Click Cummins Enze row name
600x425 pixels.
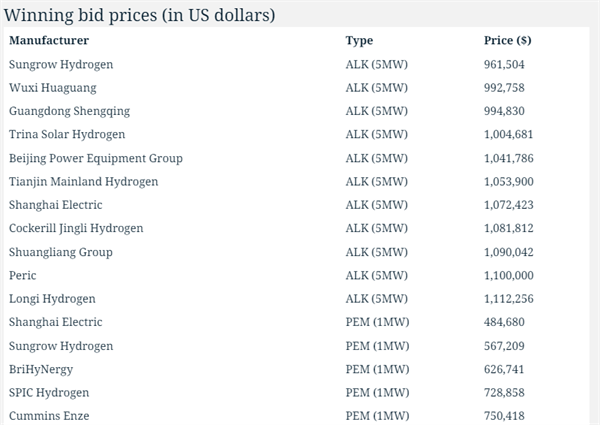49,416
